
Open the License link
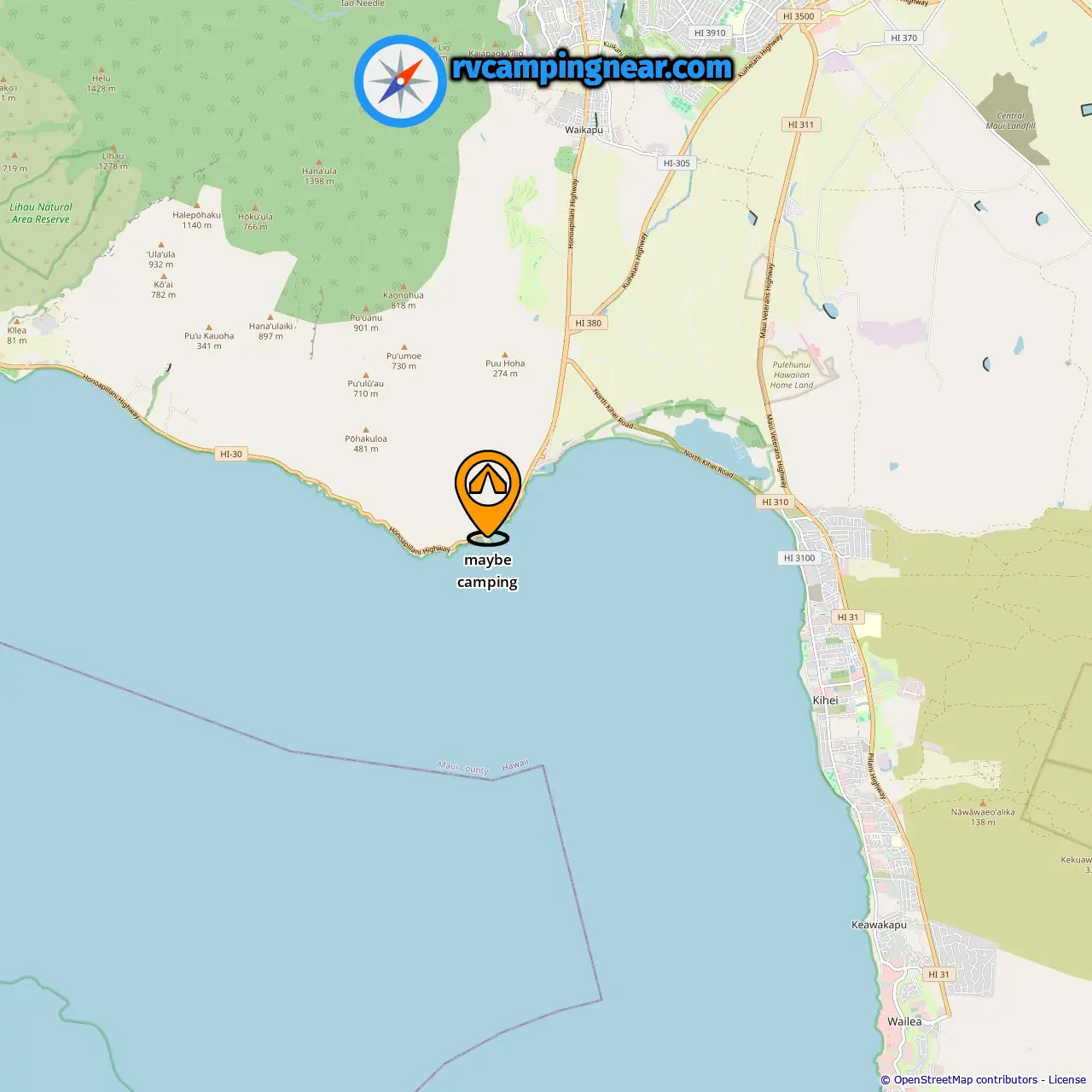click(x=1067, y=1080)
